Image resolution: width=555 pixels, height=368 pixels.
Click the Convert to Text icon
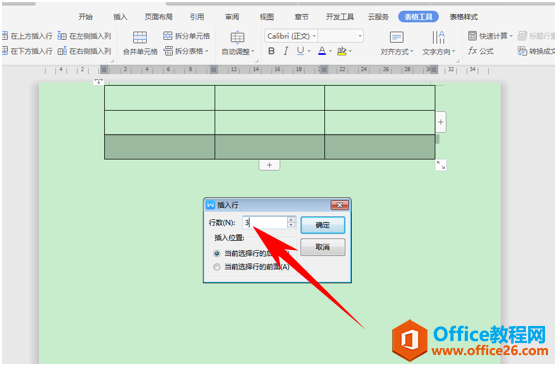(522, 51)
